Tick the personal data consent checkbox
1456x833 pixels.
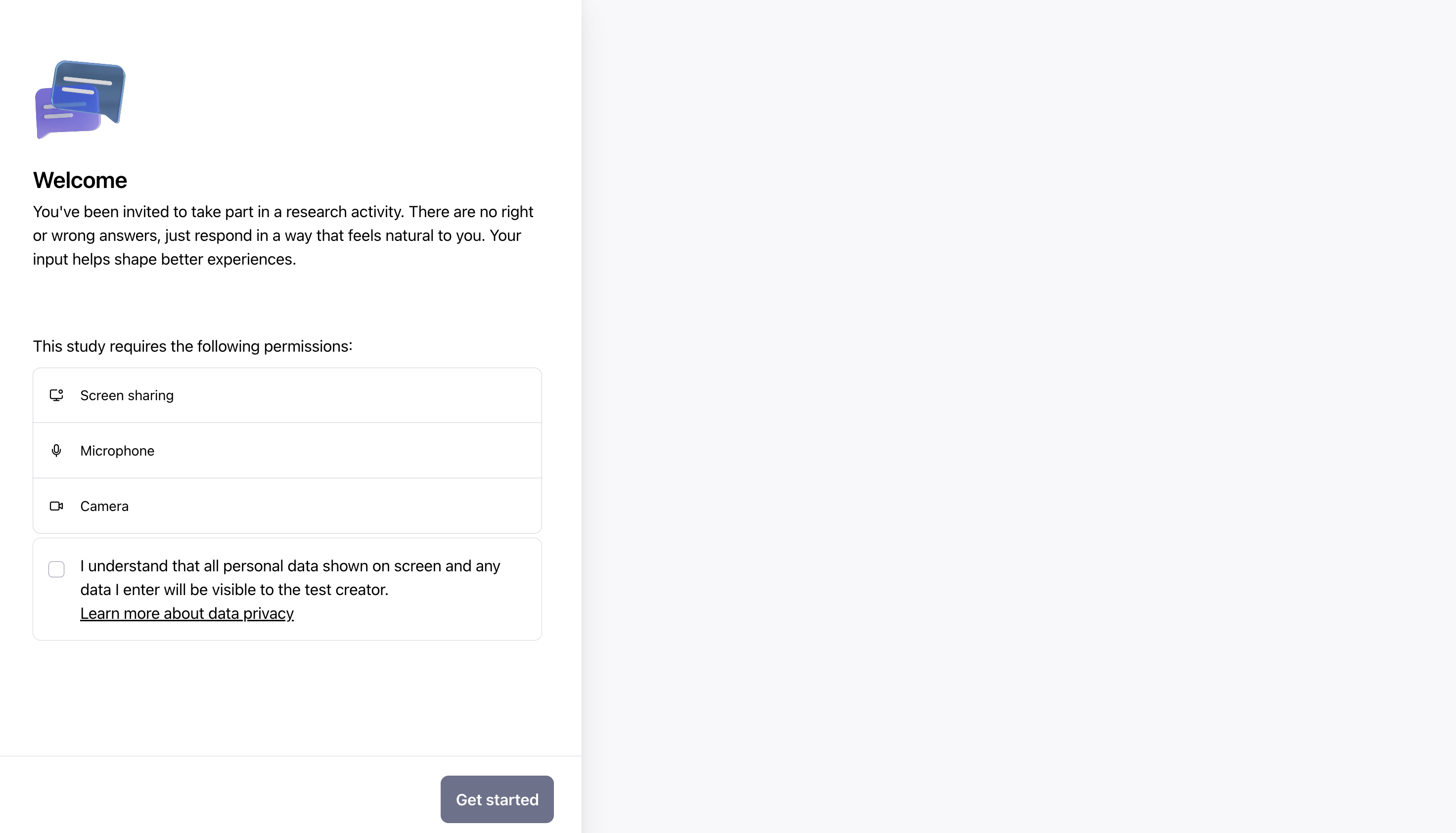point(56,569)
